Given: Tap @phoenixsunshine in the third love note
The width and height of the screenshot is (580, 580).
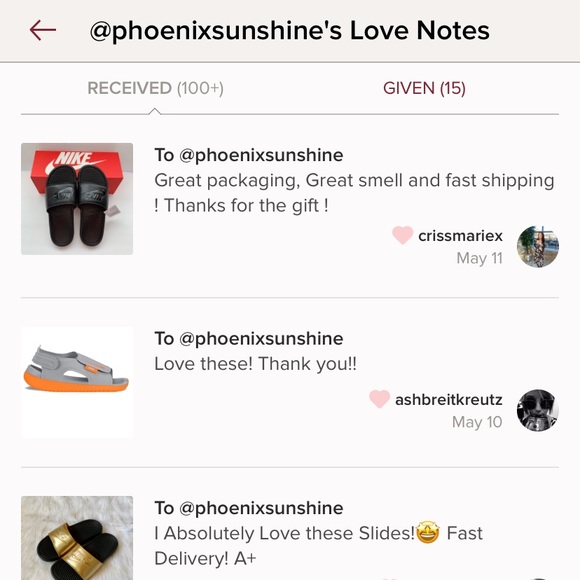Looking at the screenshot, I should (x=261, y=508).
